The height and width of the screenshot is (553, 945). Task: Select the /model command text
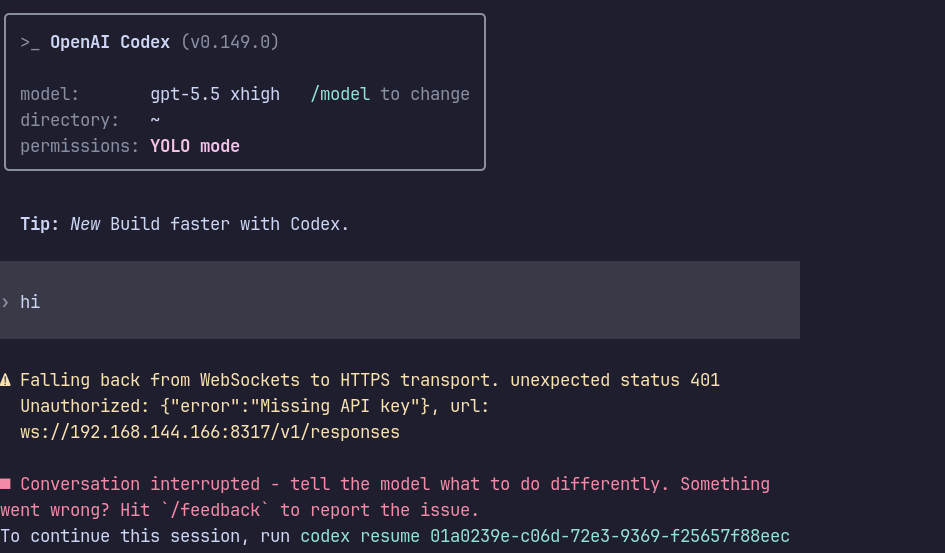click(x=340, y=95)
